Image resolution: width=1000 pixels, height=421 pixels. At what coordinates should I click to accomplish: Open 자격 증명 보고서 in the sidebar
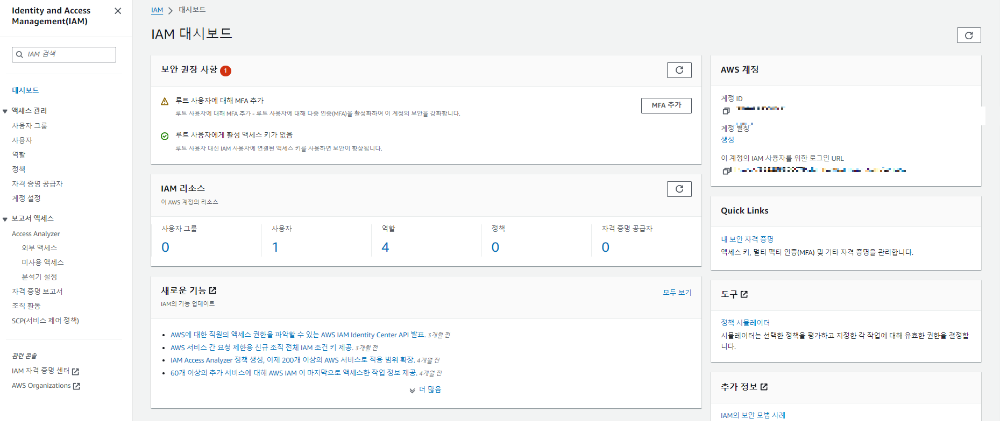point(37,292)
